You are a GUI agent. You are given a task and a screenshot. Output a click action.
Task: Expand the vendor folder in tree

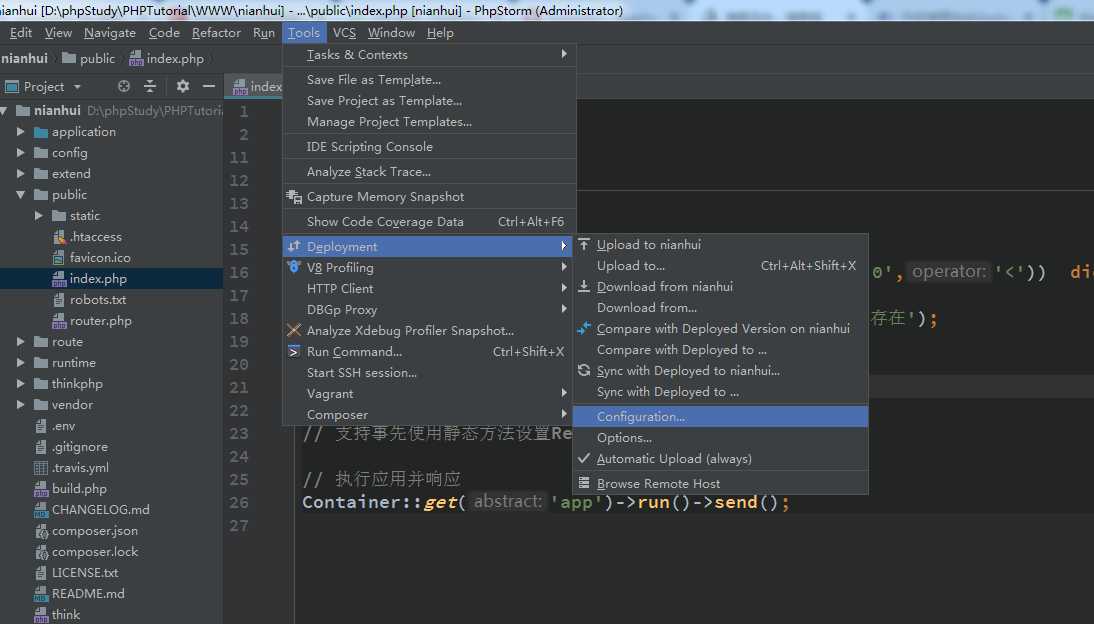21,405
